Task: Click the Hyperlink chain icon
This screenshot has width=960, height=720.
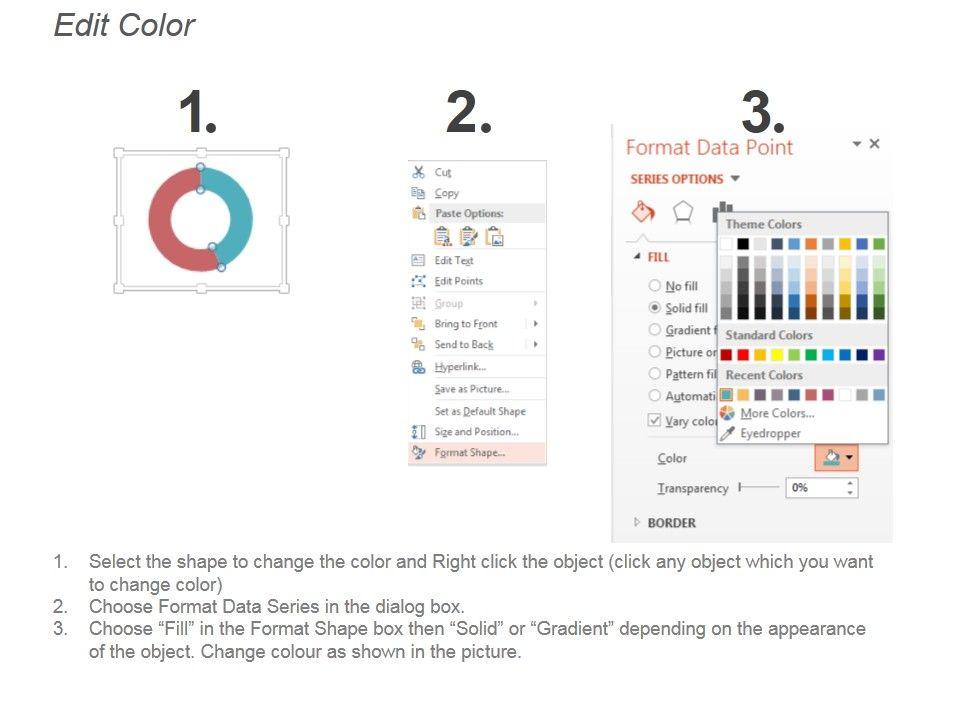Action: [x=418, y=367]
